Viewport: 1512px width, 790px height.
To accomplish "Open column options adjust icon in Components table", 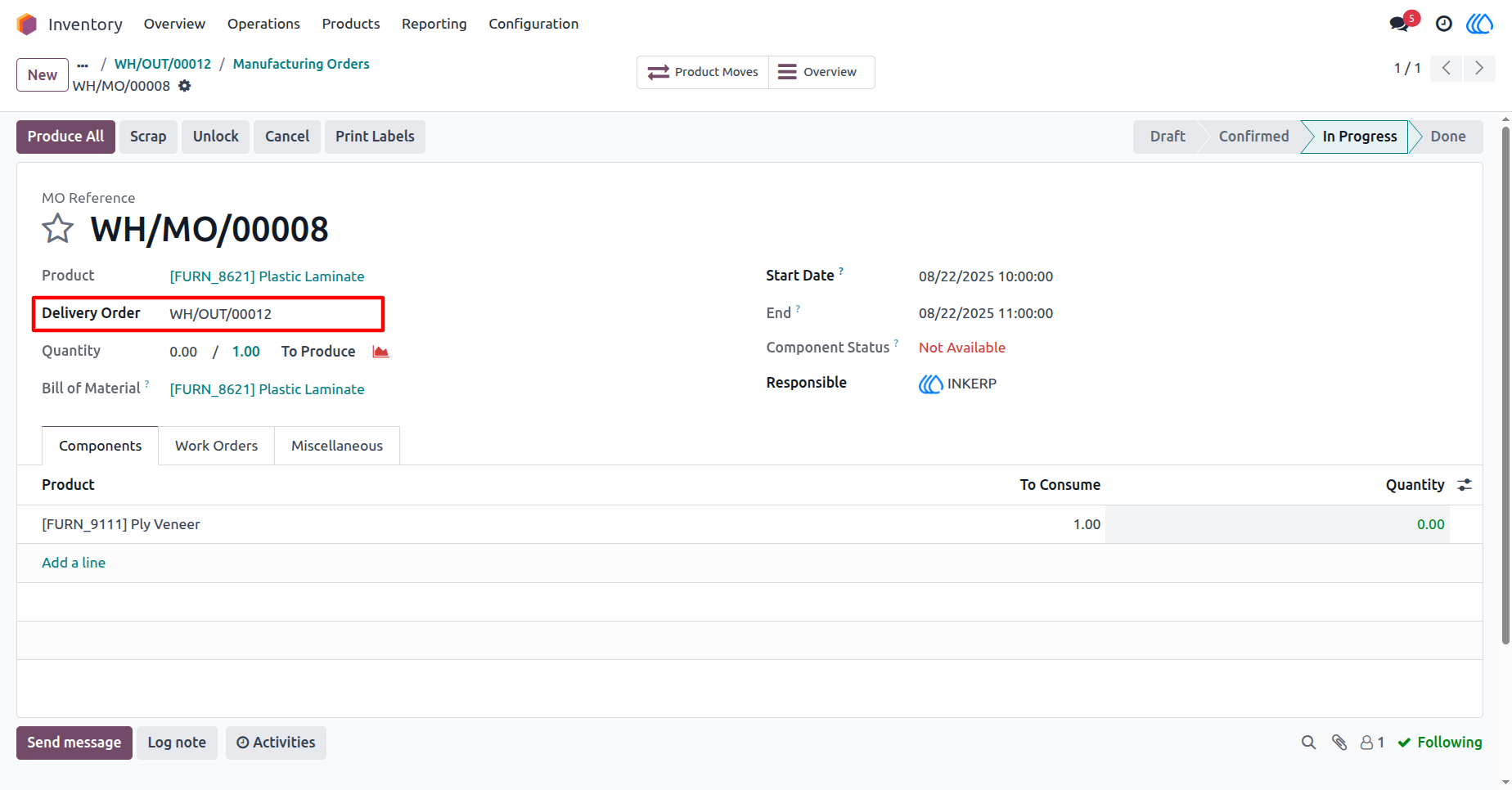I will 1465,485.
